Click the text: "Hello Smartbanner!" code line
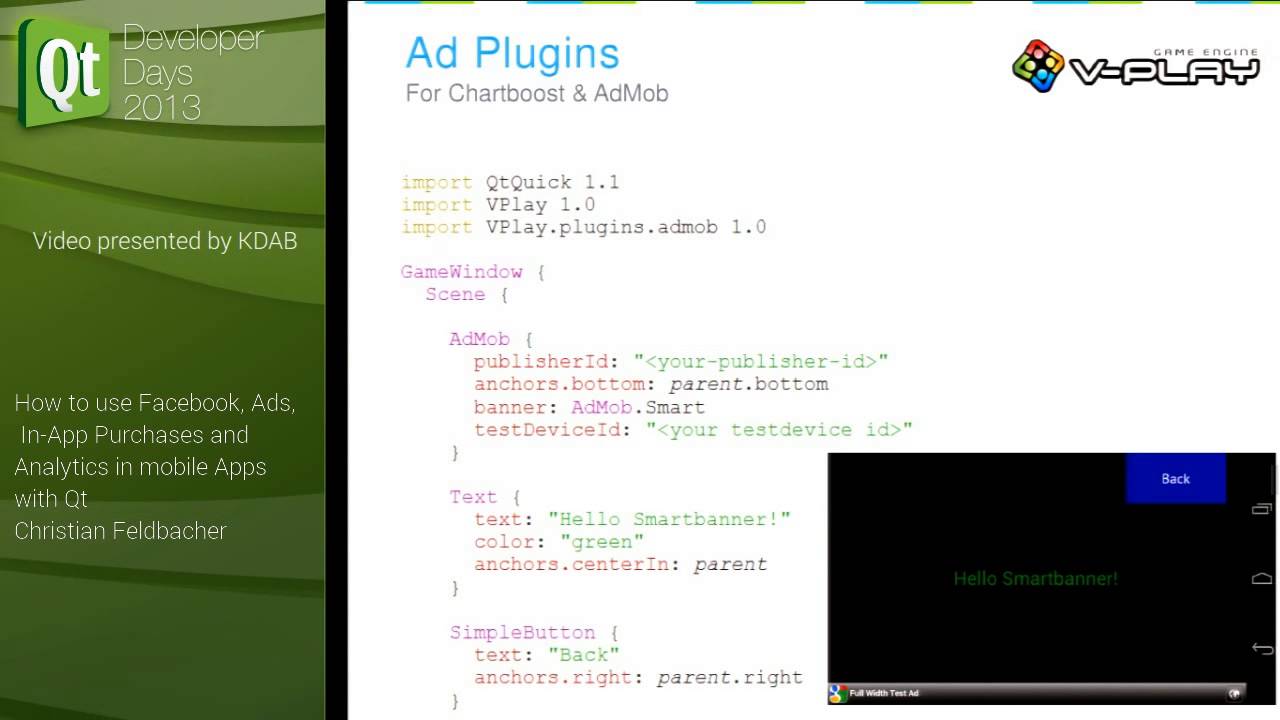 click(x=632, y=519)
